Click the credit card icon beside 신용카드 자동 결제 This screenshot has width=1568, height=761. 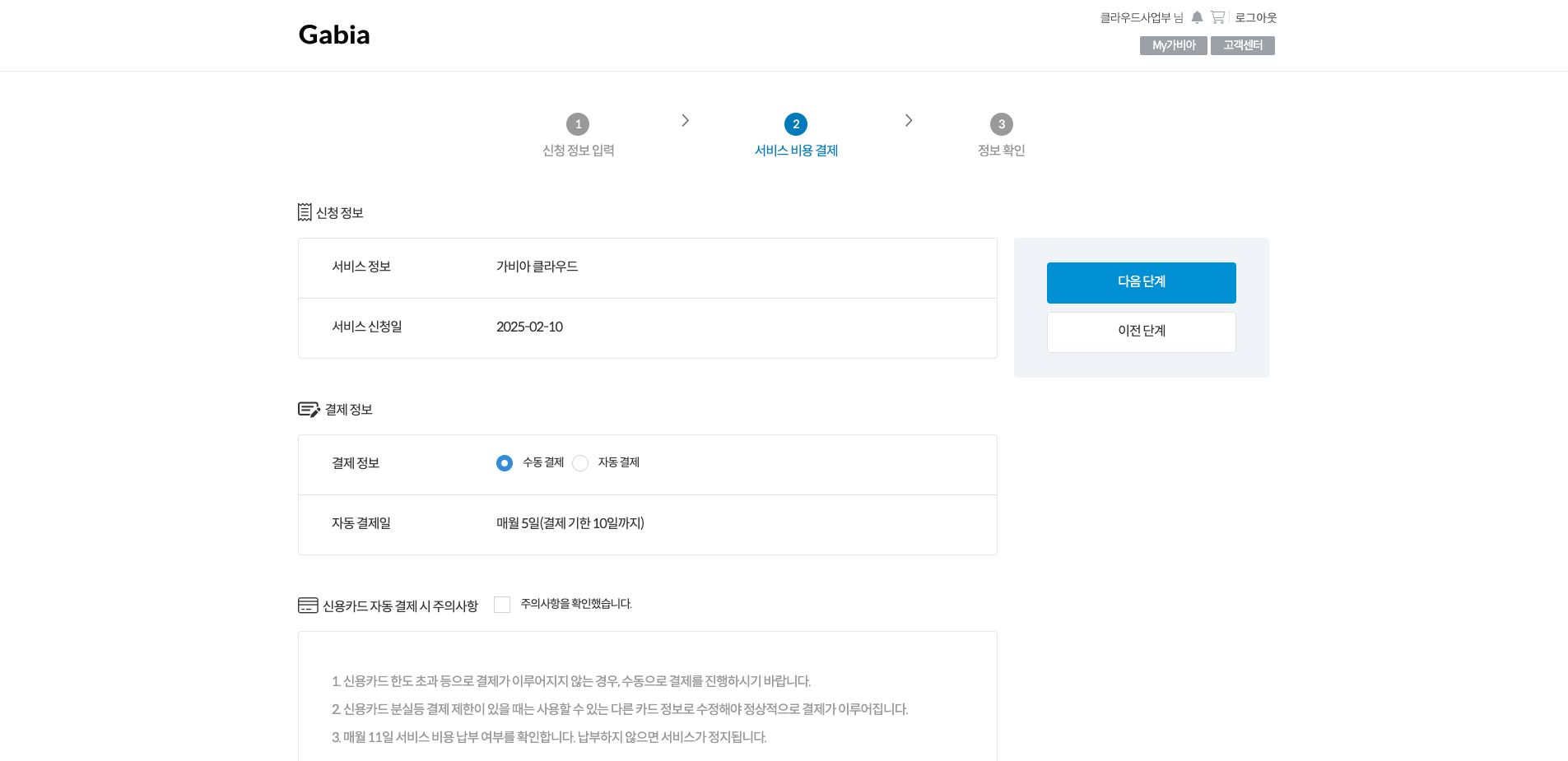pos(308,606)
